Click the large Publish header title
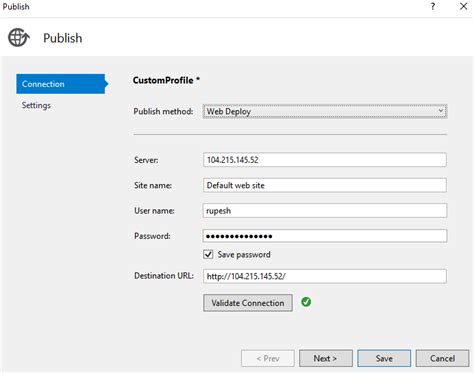 click(63, 38)
